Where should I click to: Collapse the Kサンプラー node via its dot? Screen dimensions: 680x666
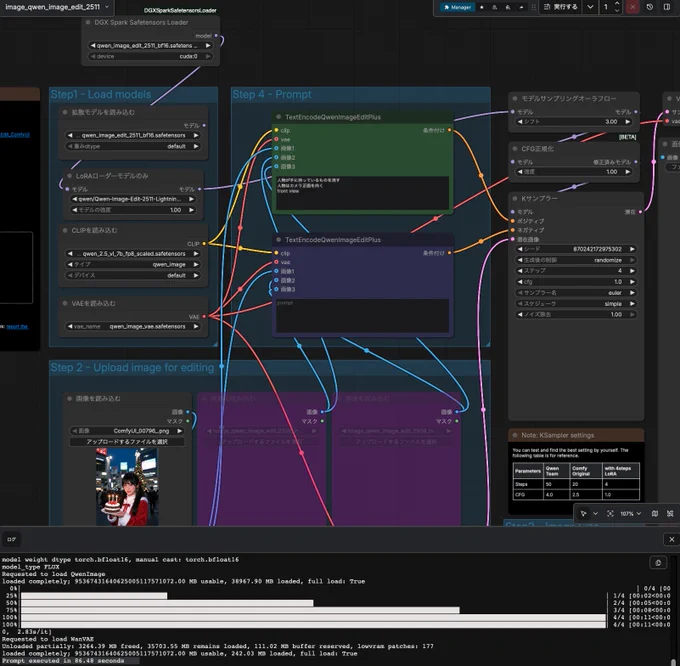coord(515,199)
